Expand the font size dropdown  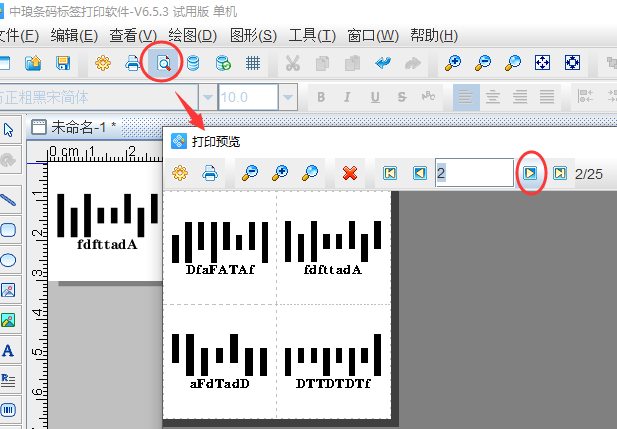point(288,98)
